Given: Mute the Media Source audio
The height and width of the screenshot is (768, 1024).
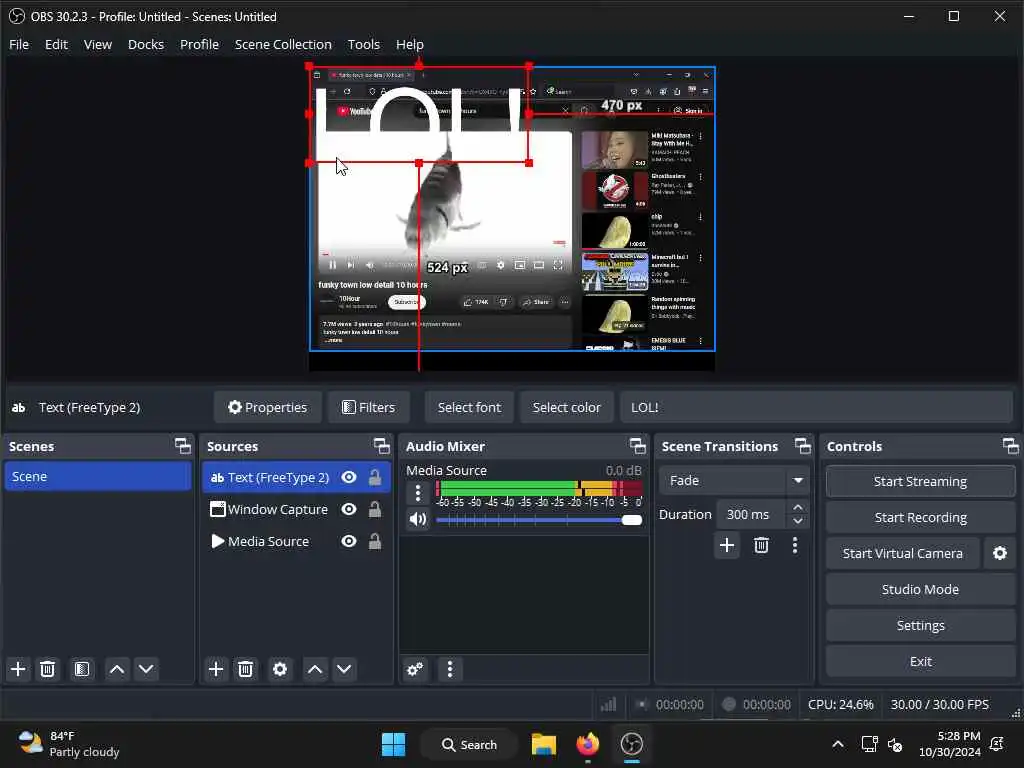Looking at the screenshot, I should click(418, 519).
